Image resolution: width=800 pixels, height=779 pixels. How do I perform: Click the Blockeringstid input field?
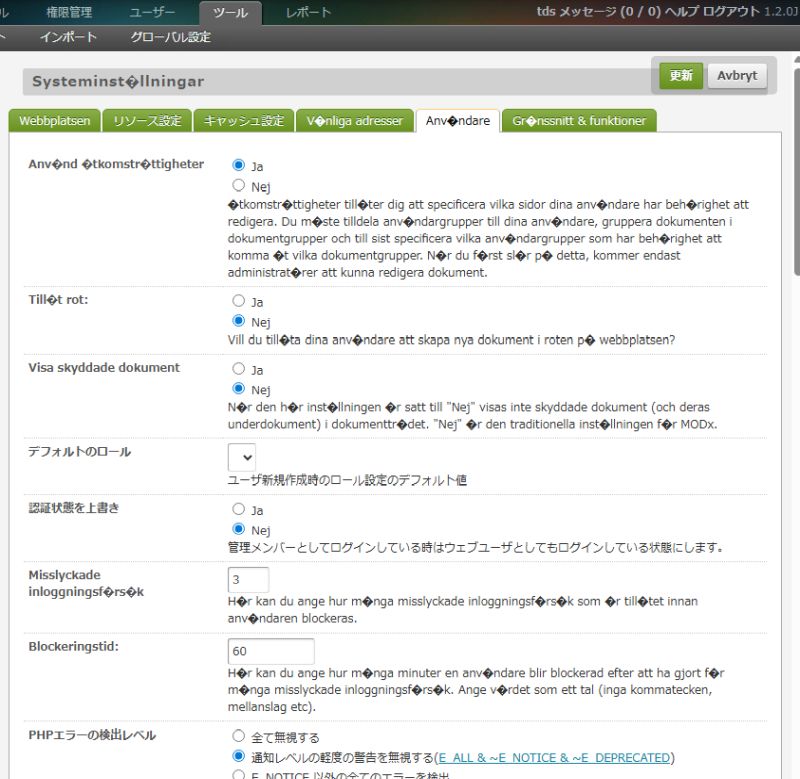[271, 651]
